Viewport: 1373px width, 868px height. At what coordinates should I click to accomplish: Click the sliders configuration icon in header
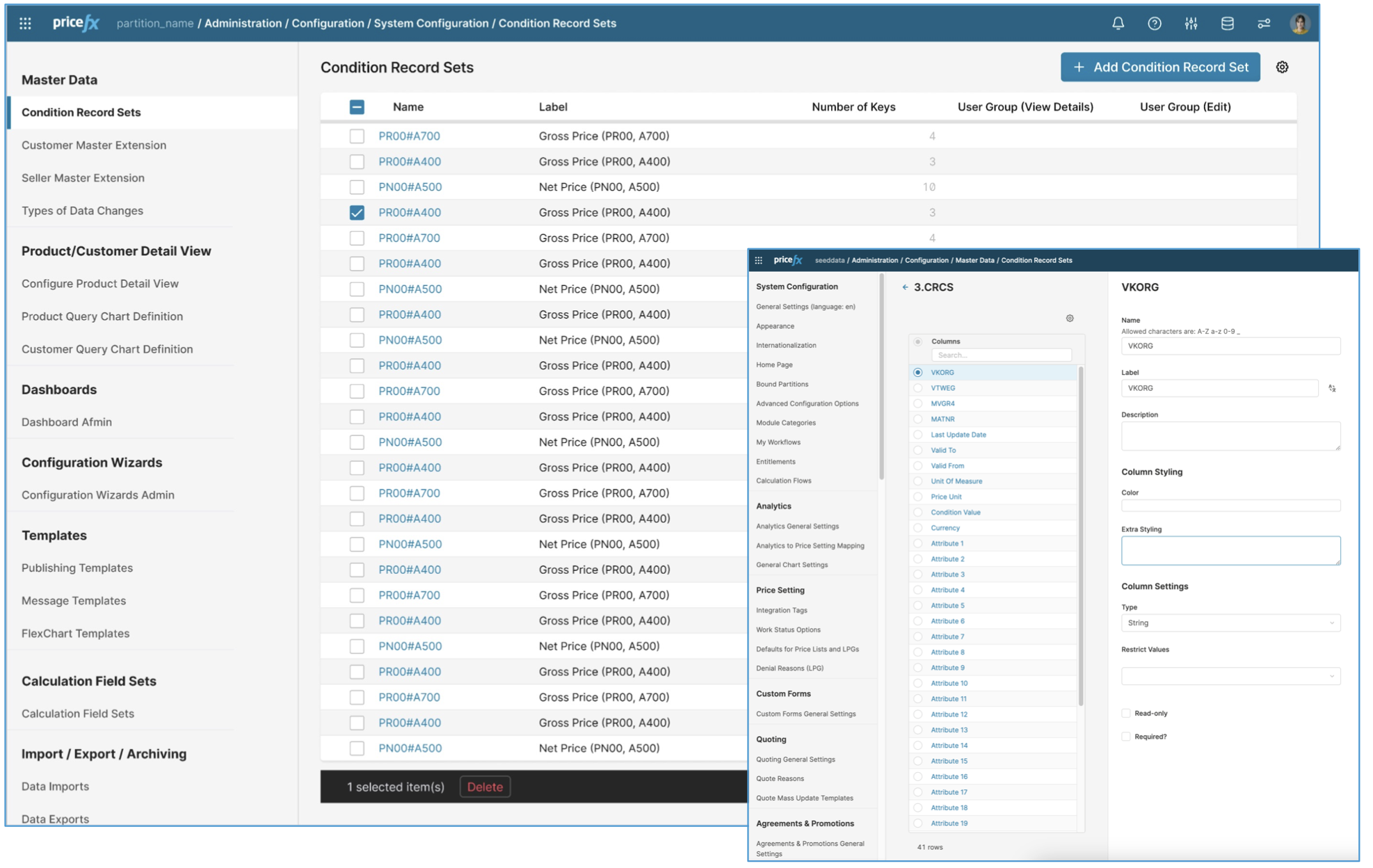point(1191,23)
